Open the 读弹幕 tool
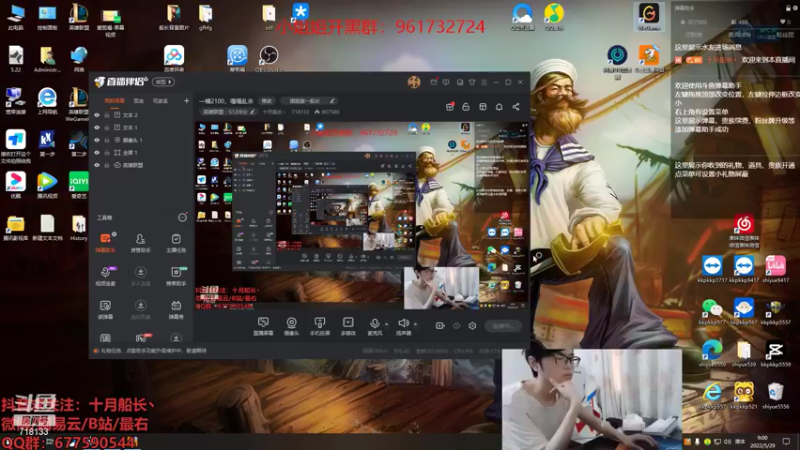Viewport: 800px width, 450px height. click(x=105, y=309)
